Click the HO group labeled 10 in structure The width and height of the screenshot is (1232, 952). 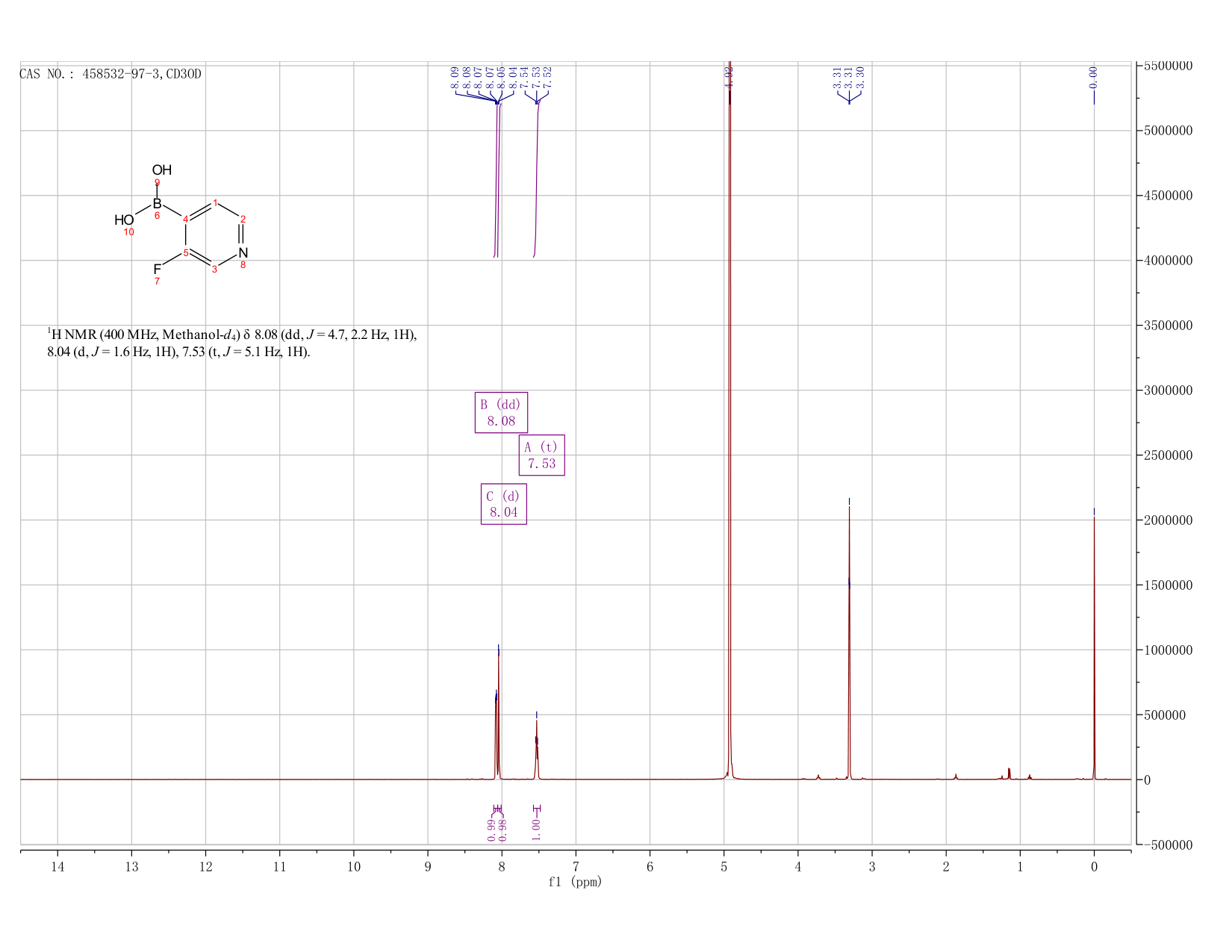124,220
